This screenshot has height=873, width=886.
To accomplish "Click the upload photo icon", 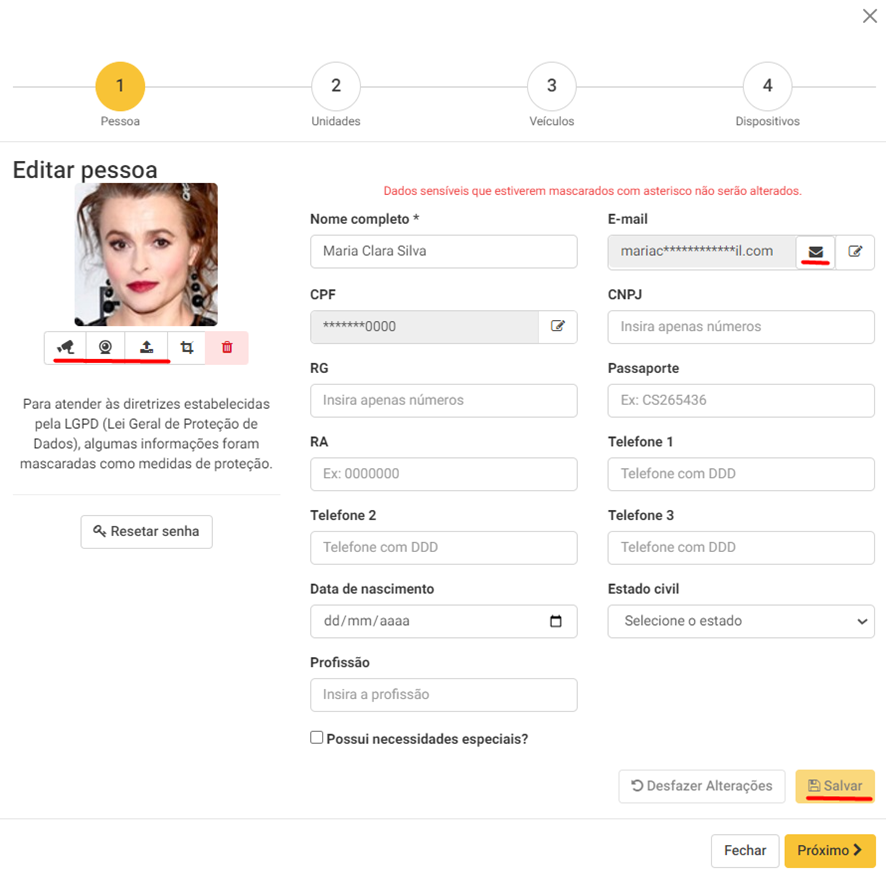I will [146, 347].
